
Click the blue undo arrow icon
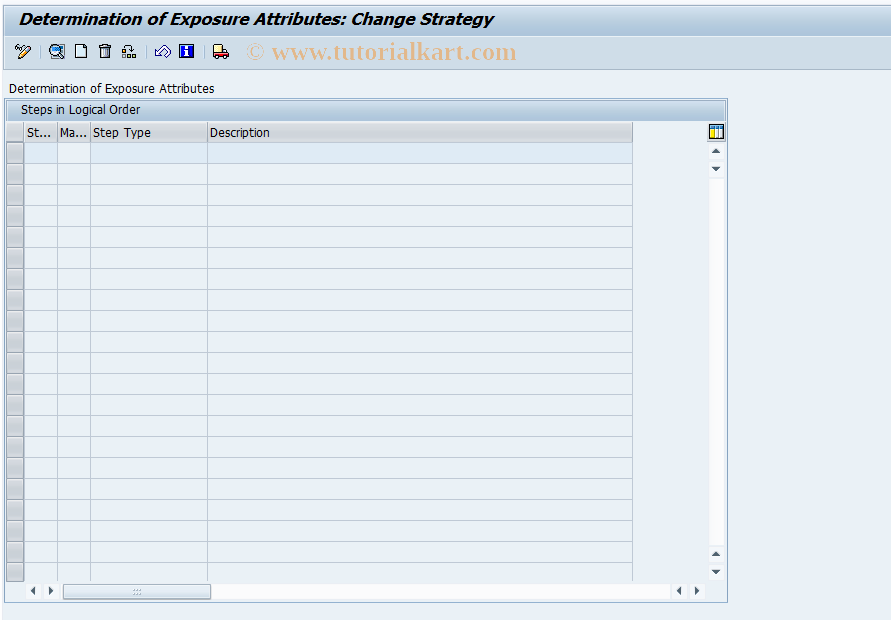(x=163, y=52)
